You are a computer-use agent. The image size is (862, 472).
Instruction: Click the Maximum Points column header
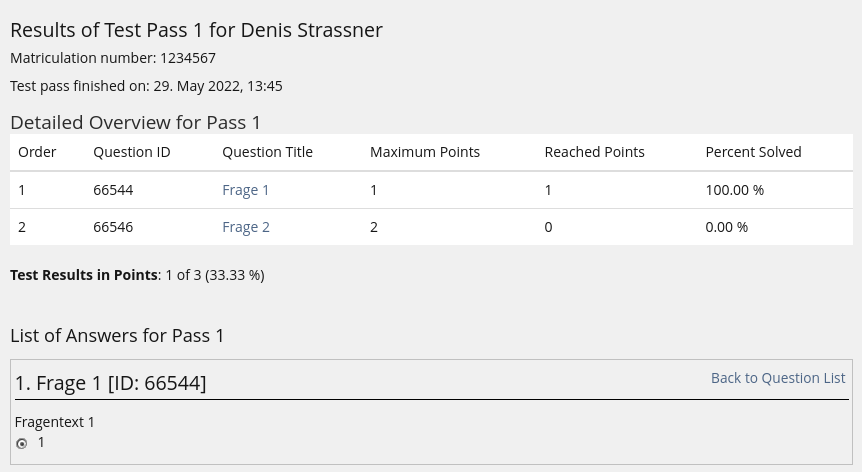(424, 152)
